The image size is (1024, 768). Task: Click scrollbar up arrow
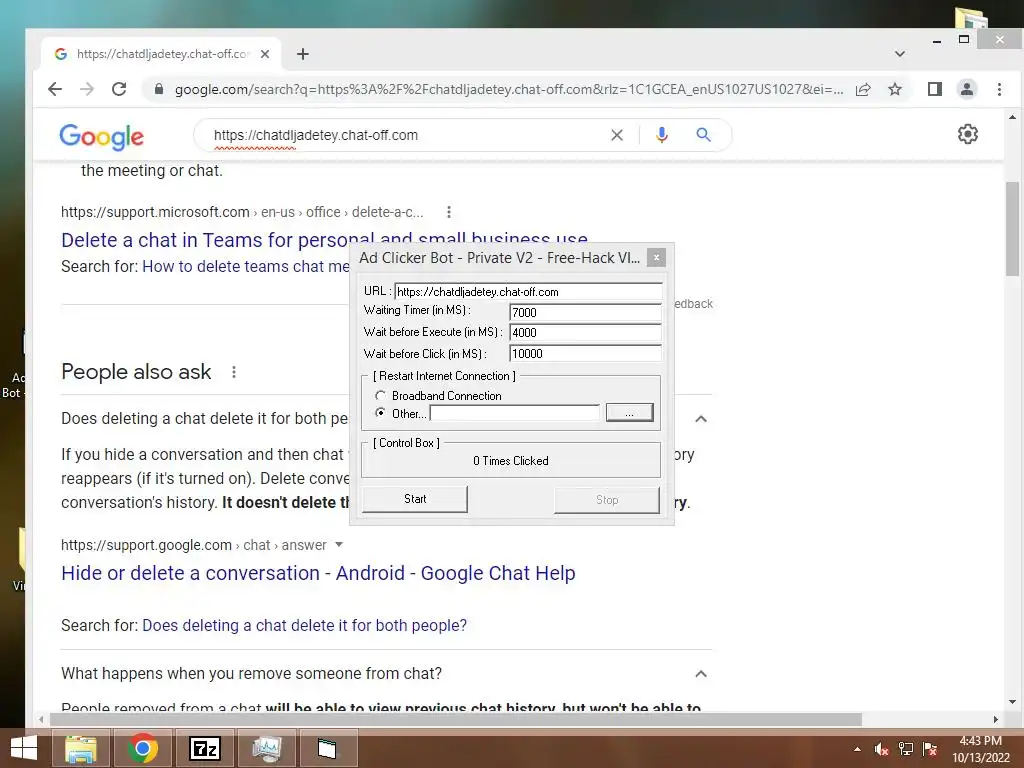pos(1012,118)
